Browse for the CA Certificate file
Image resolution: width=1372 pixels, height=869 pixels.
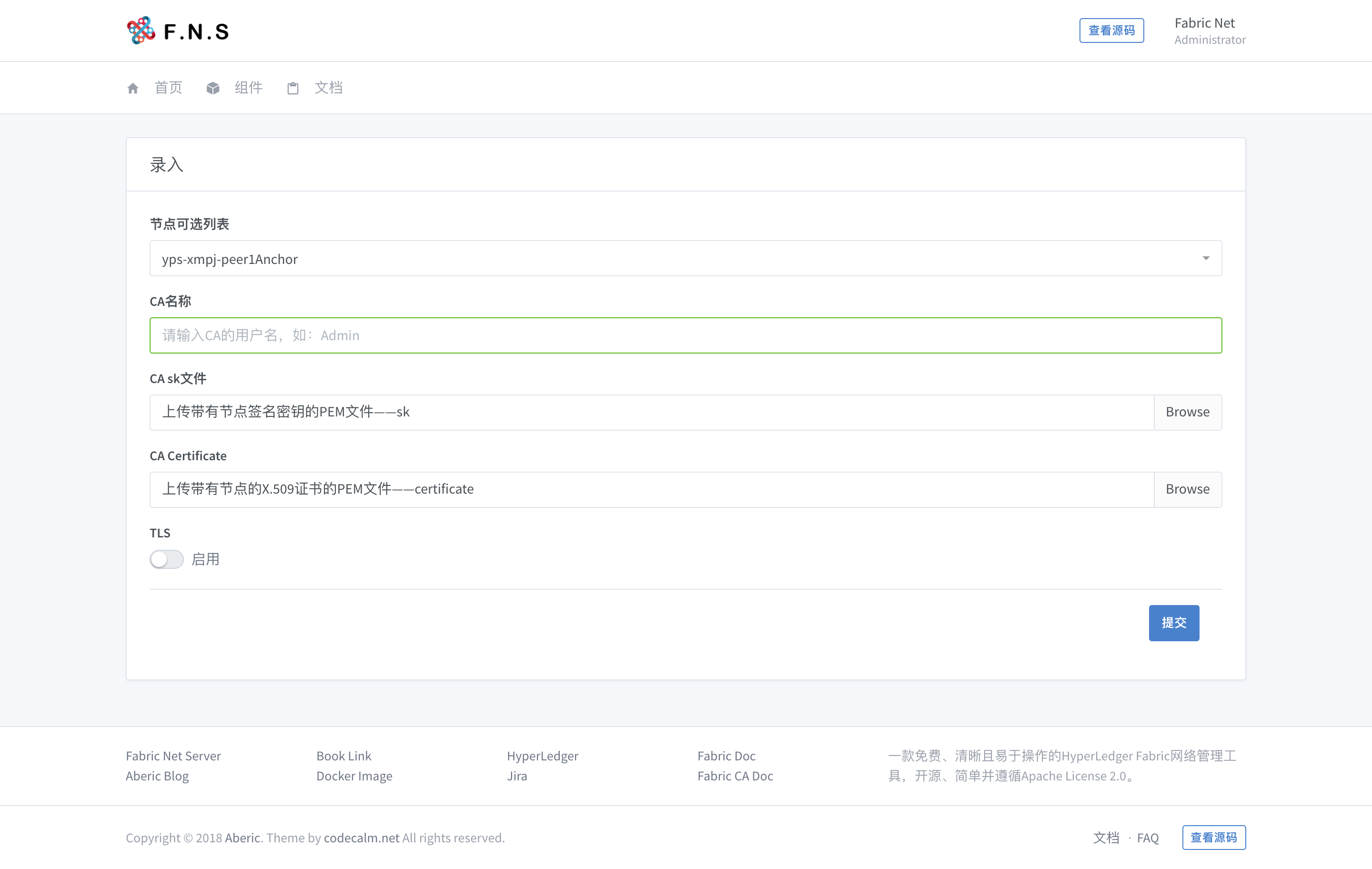tap(1187, 489)
